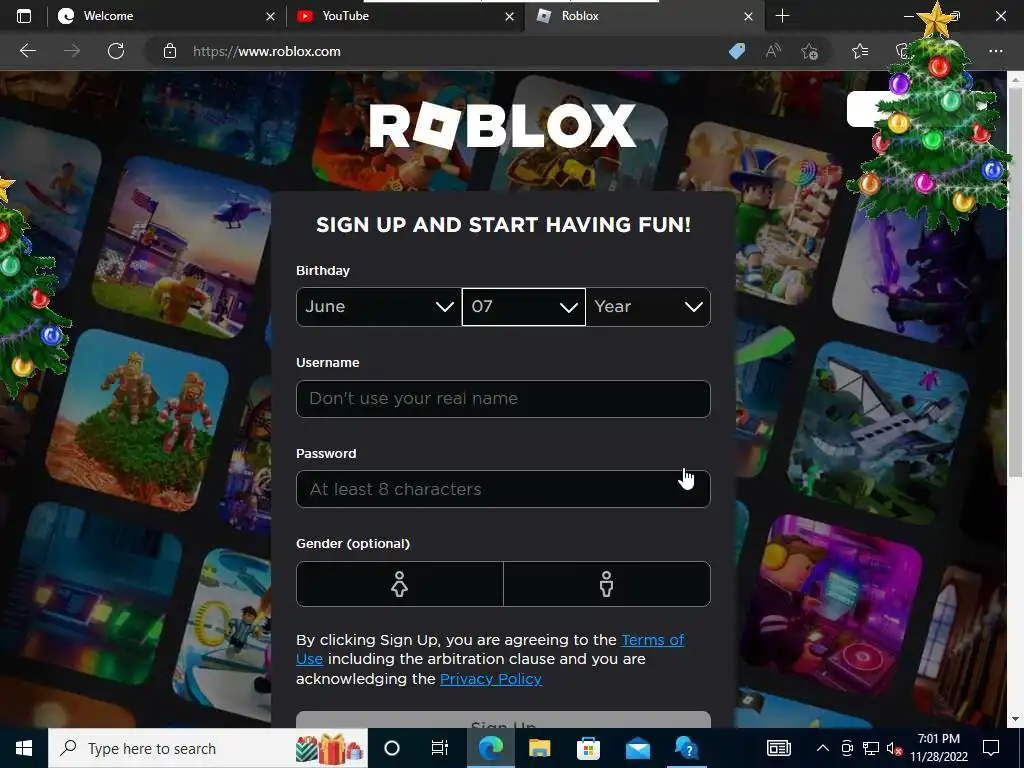Open the birthday Year dropdown

(648, 307)
